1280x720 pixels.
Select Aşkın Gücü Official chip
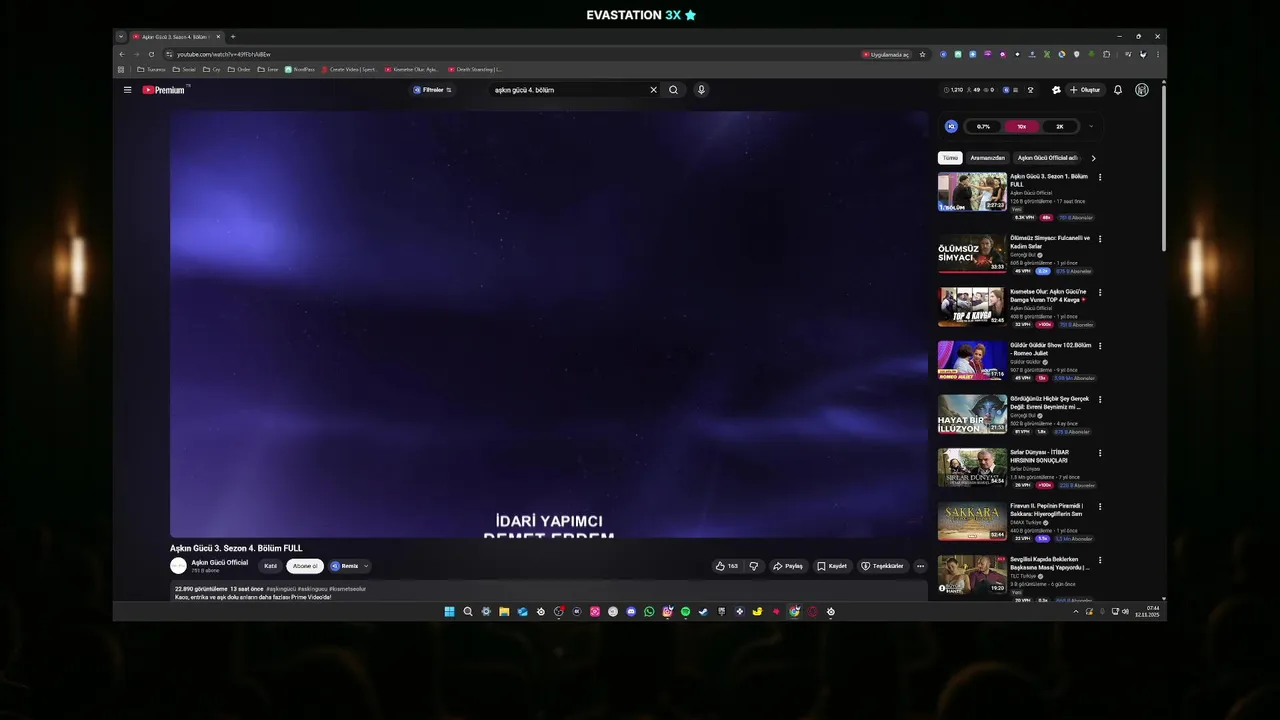(x=1047, y=158)
